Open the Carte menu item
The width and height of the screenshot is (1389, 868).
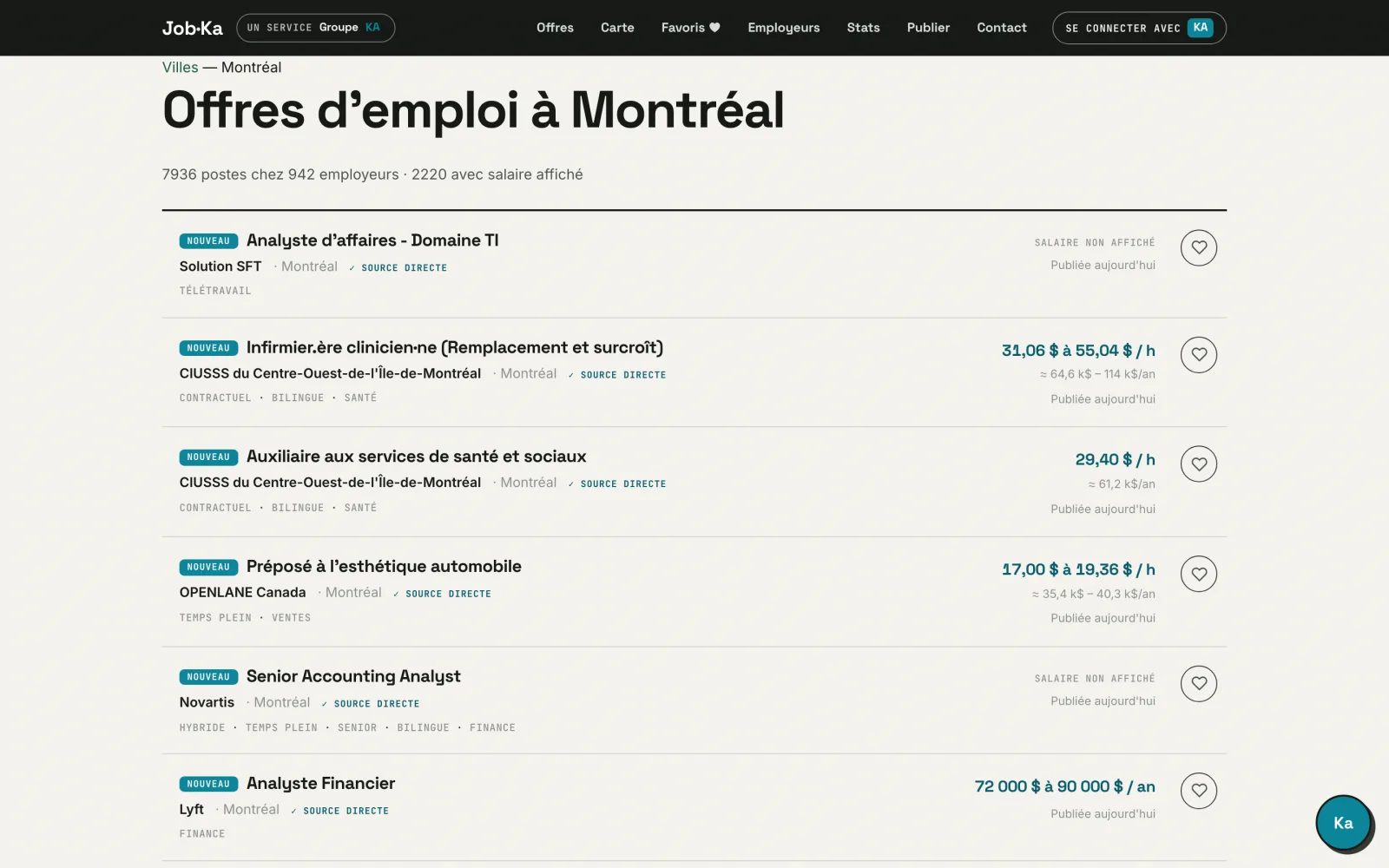point(617,28)
